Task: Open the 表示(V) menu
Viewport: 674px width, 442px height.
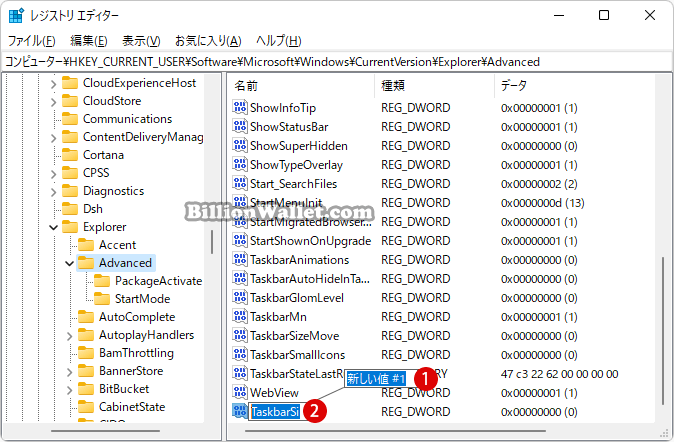Action: 141,41
